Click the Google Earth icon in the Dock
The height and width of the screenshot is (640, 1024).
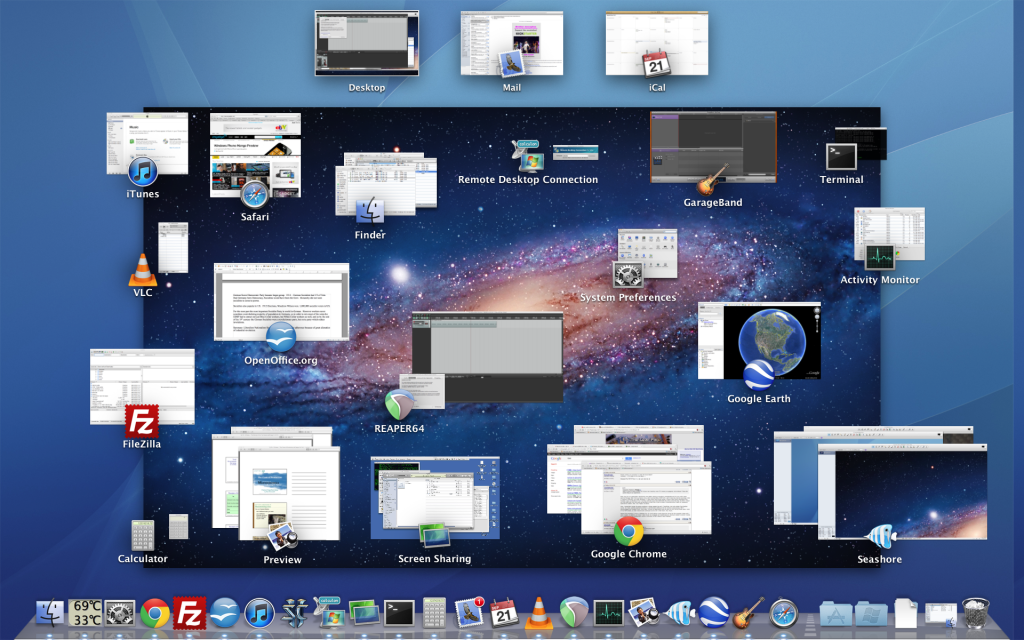pyautogui.click(x=714, y=613)
